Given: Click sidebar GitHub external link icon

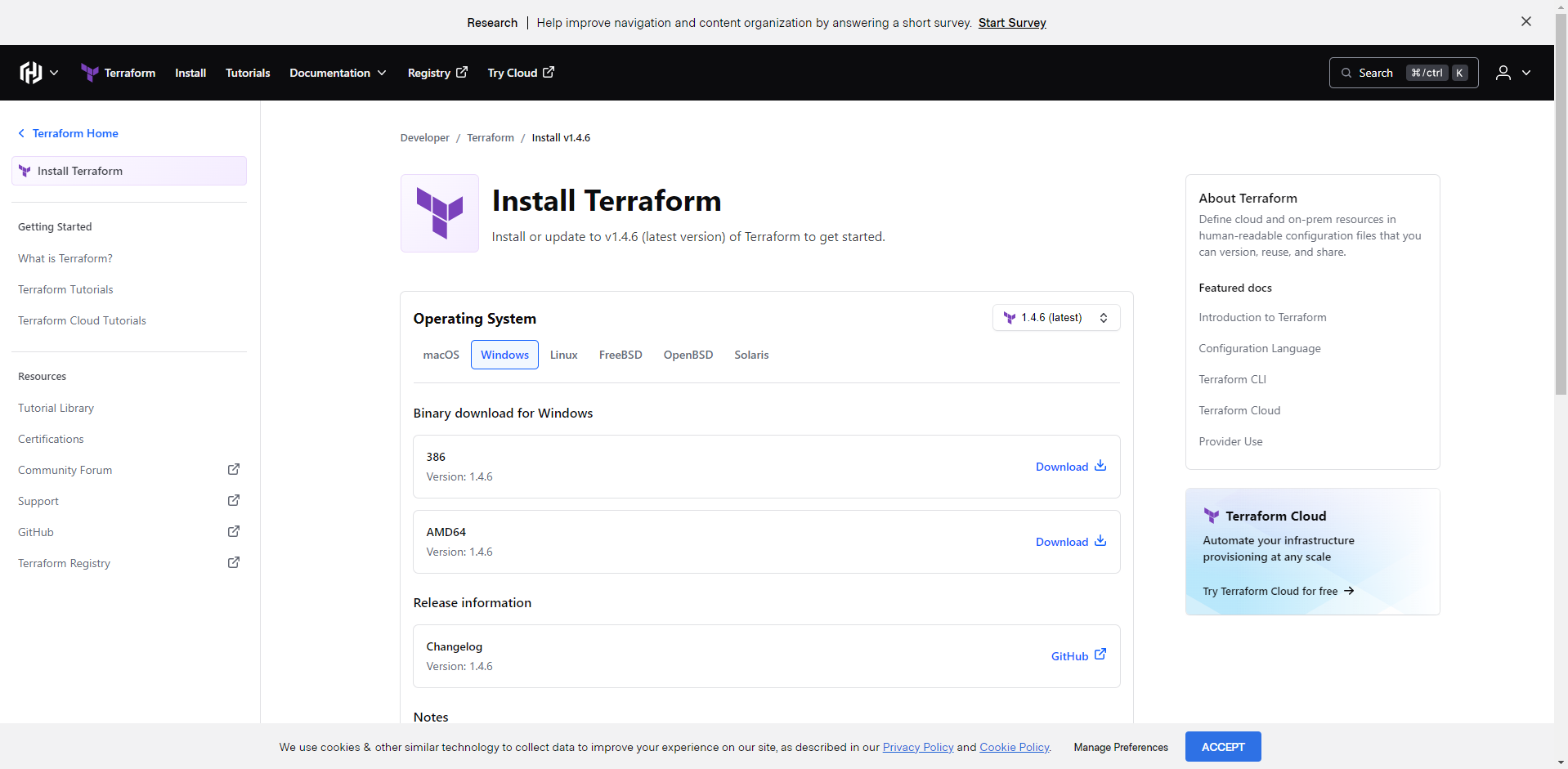Looking at the screenshot, I should pos(234,531).
